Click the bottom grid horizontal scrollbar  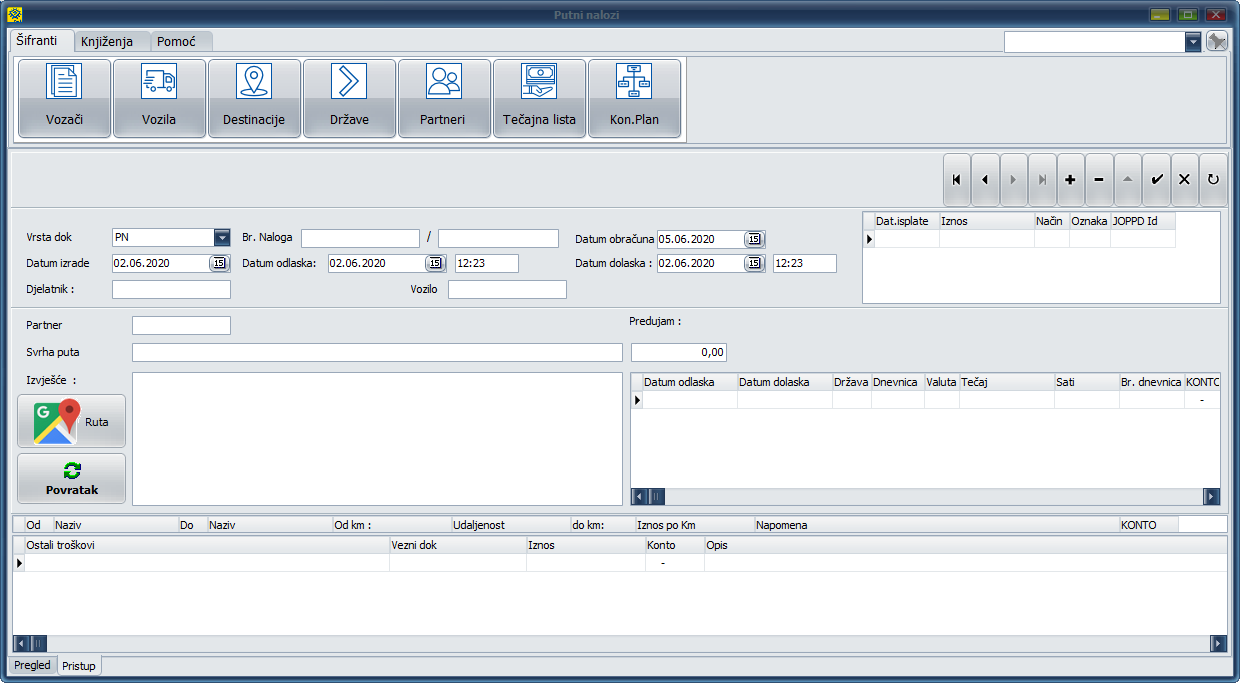pyautogui.click(x=620, y=643)
